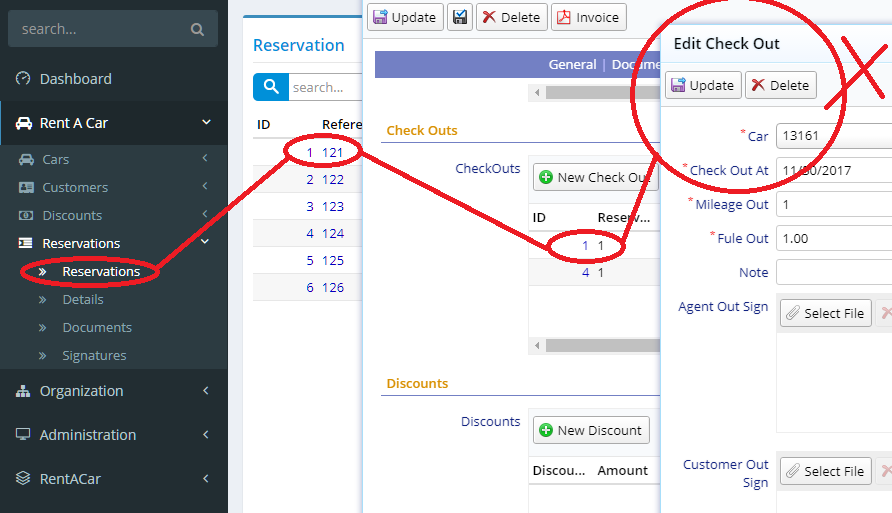Screen dimensions: 892x513
Task: Click the Note field
Action: pyautogui.click(x=834, y=272)
